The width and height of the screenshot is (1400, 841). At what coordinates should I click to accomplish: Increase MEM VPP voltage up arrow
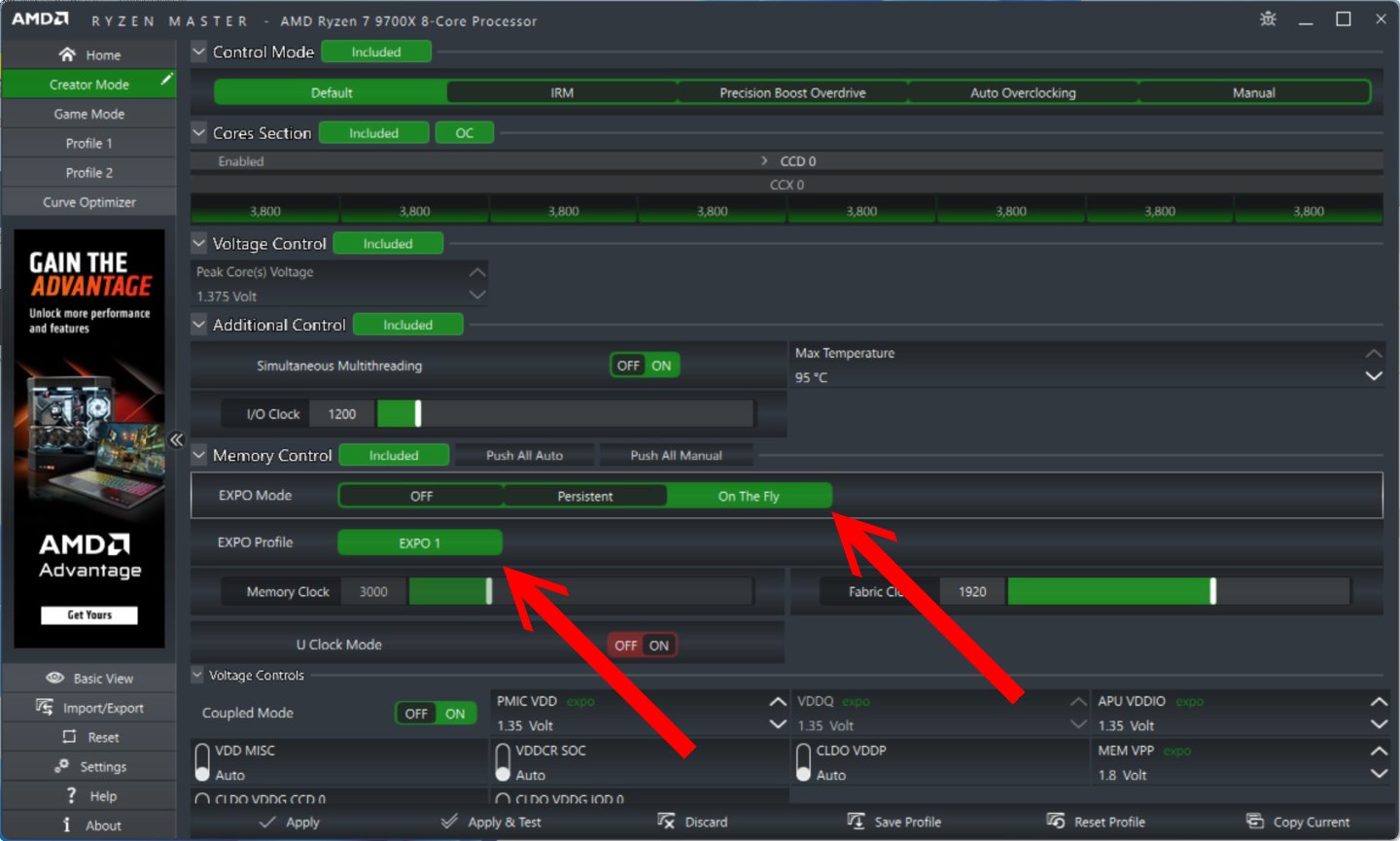[1379, 751]
